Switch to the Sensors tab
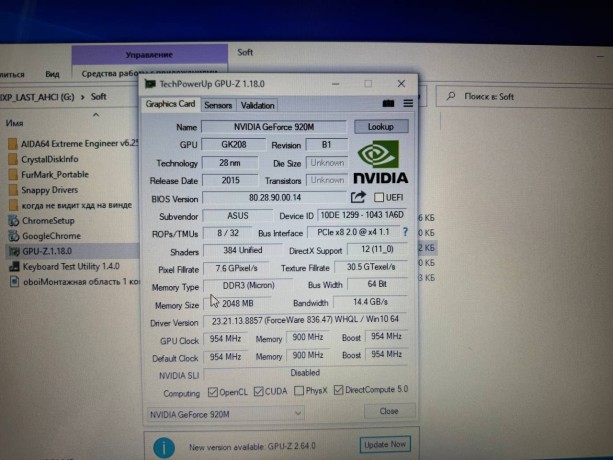This screenshot has width=613, height=460. [x=218, y=106]
